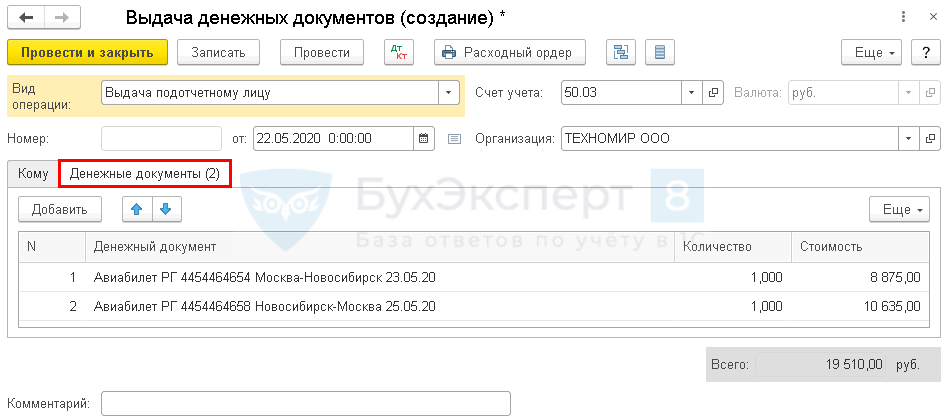Expand the Вид операции dropdown
Screen dimensions: 944x420
click(x=447, y=93)
